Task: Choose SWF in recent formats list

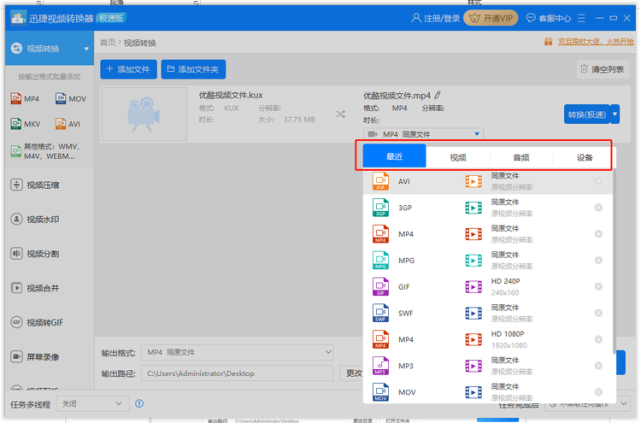Action: pos(488,313)
